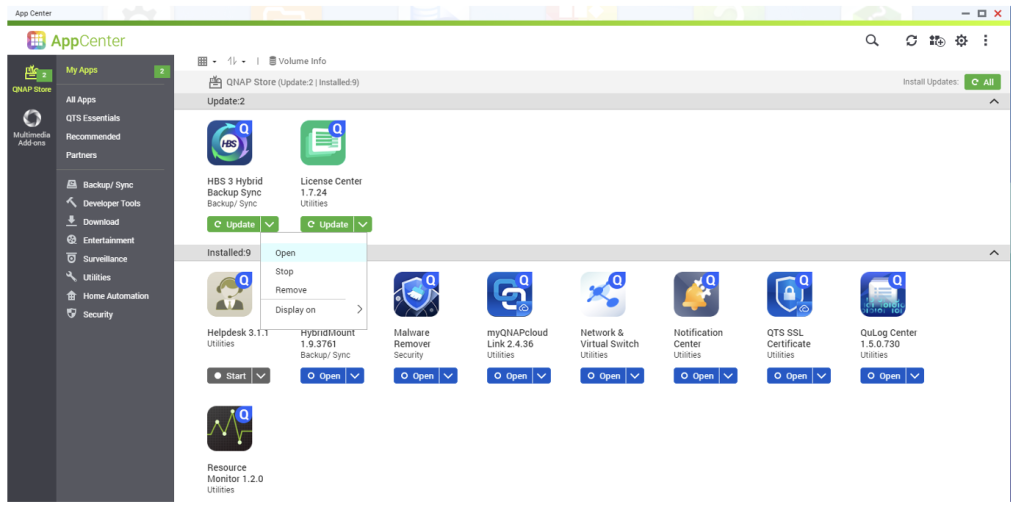Image resolution: width=1024 pixels, height=510 pixels.
Task: Open the sort order dropdown
Action: (236, 61)
